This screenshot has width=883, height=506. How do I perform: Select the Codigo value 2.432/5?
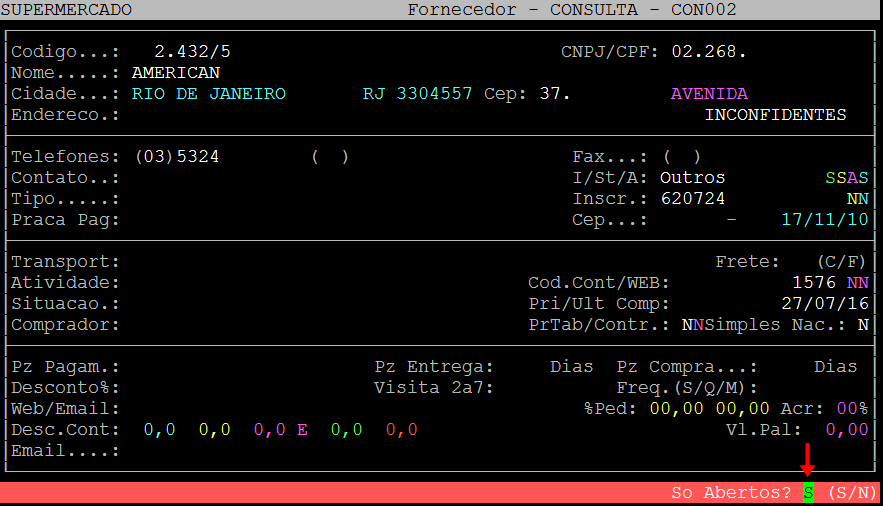pyautogui.click(x=192, y=51)
